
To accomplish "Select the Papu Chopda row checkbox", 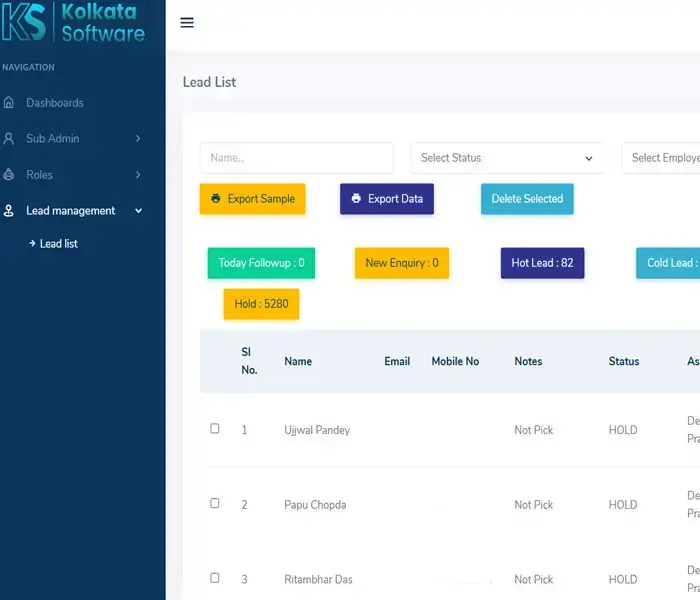I will click(x=215, y=504).
